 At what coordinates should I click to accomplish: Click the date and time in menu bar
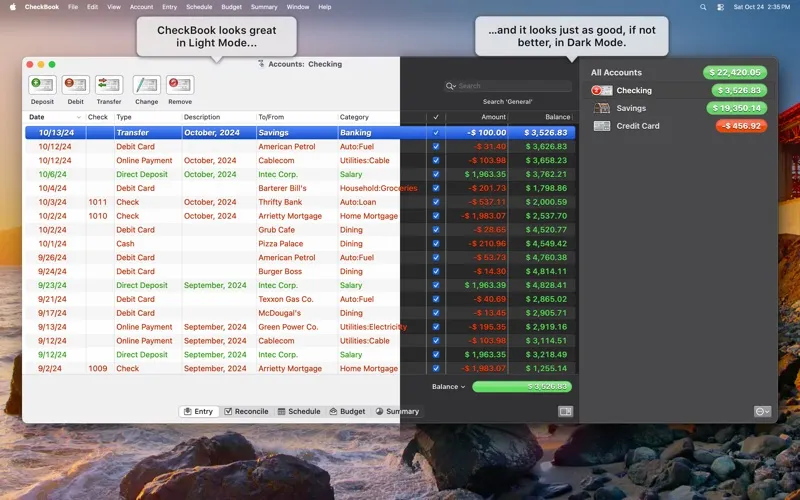coord(762,7)
